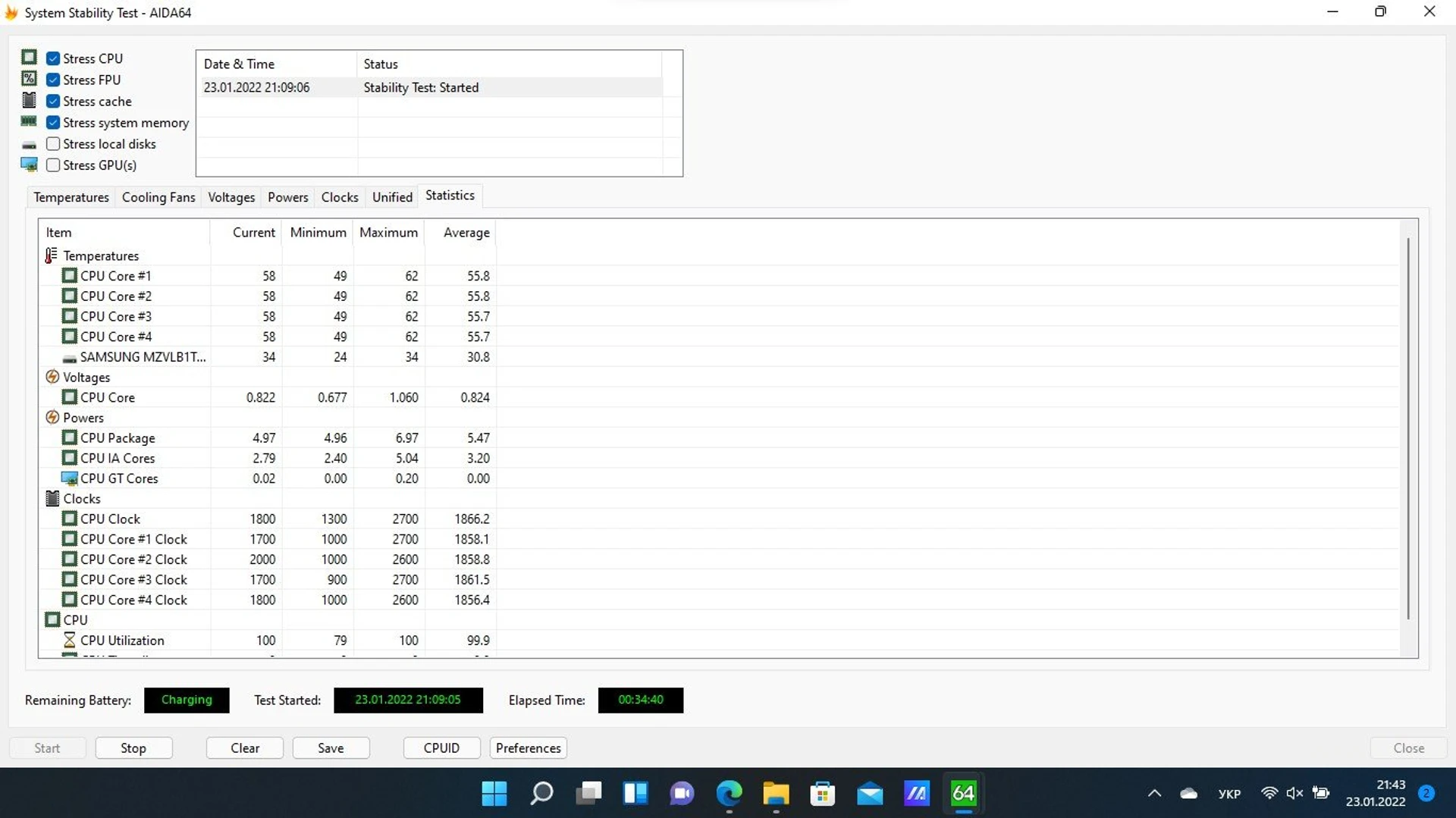Enable Stress local disks
This screenshot has height=818, width=1456.
53,143
